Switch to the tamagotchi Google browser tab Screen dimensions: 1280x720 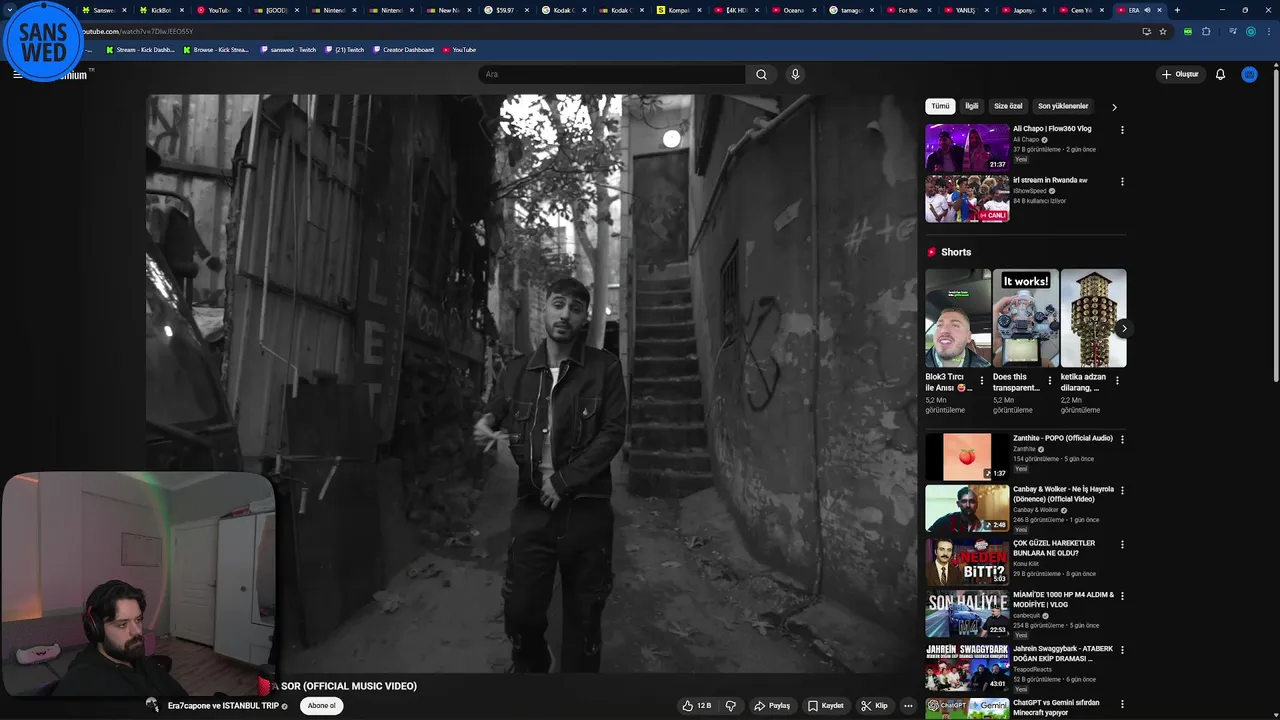coord(851,10)
